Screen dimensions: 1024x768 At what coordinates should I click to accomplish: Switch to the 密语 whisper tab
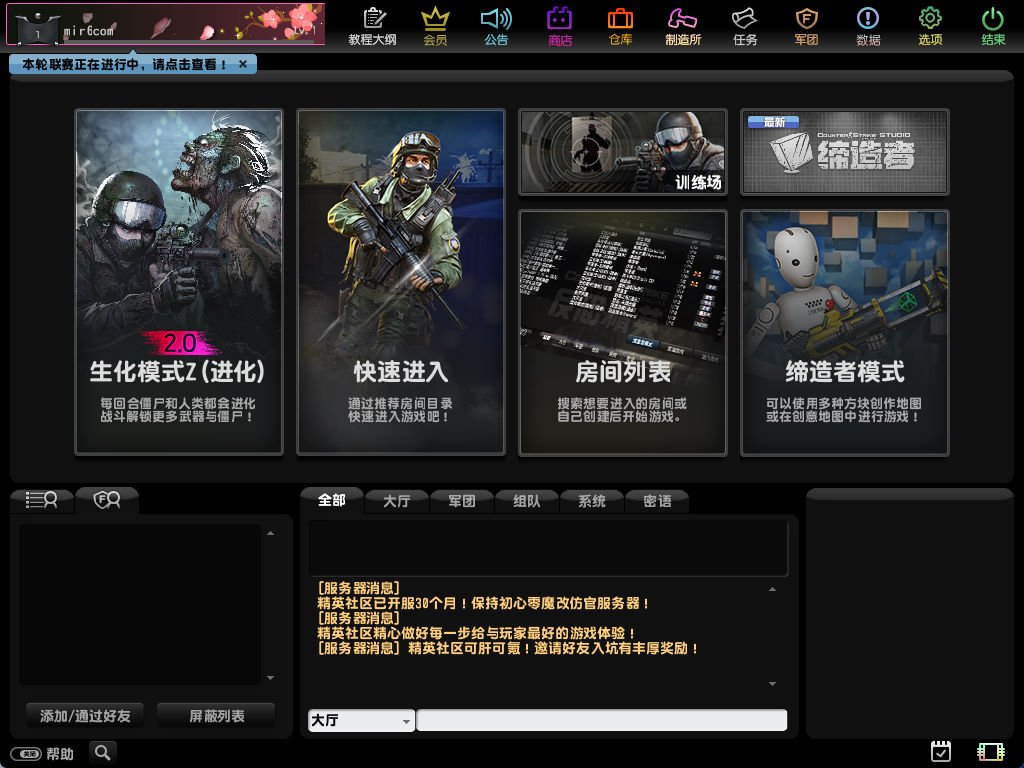coord(657,501)
